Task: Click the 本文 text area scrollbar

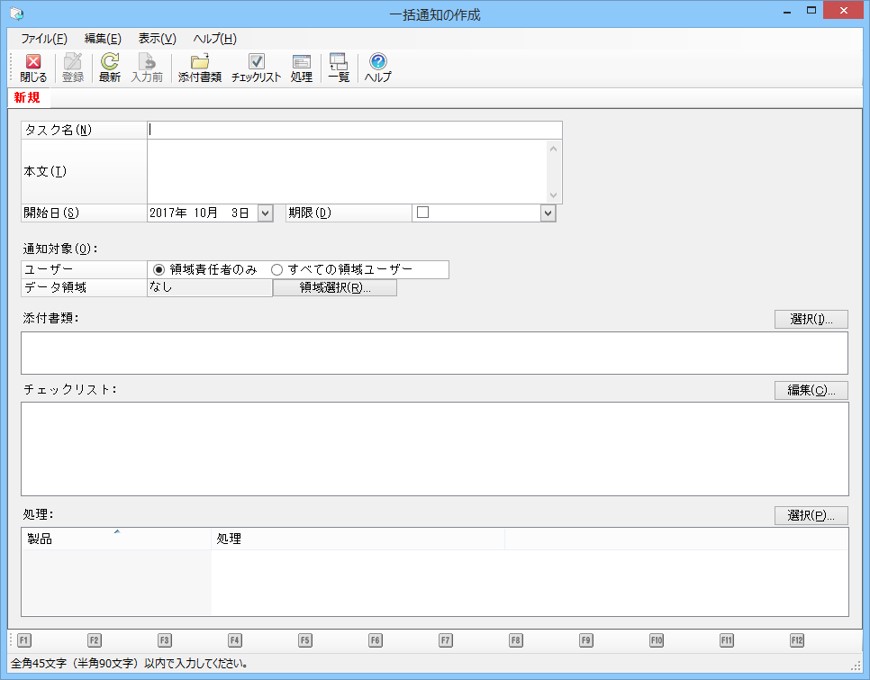Action: point(554,172)
